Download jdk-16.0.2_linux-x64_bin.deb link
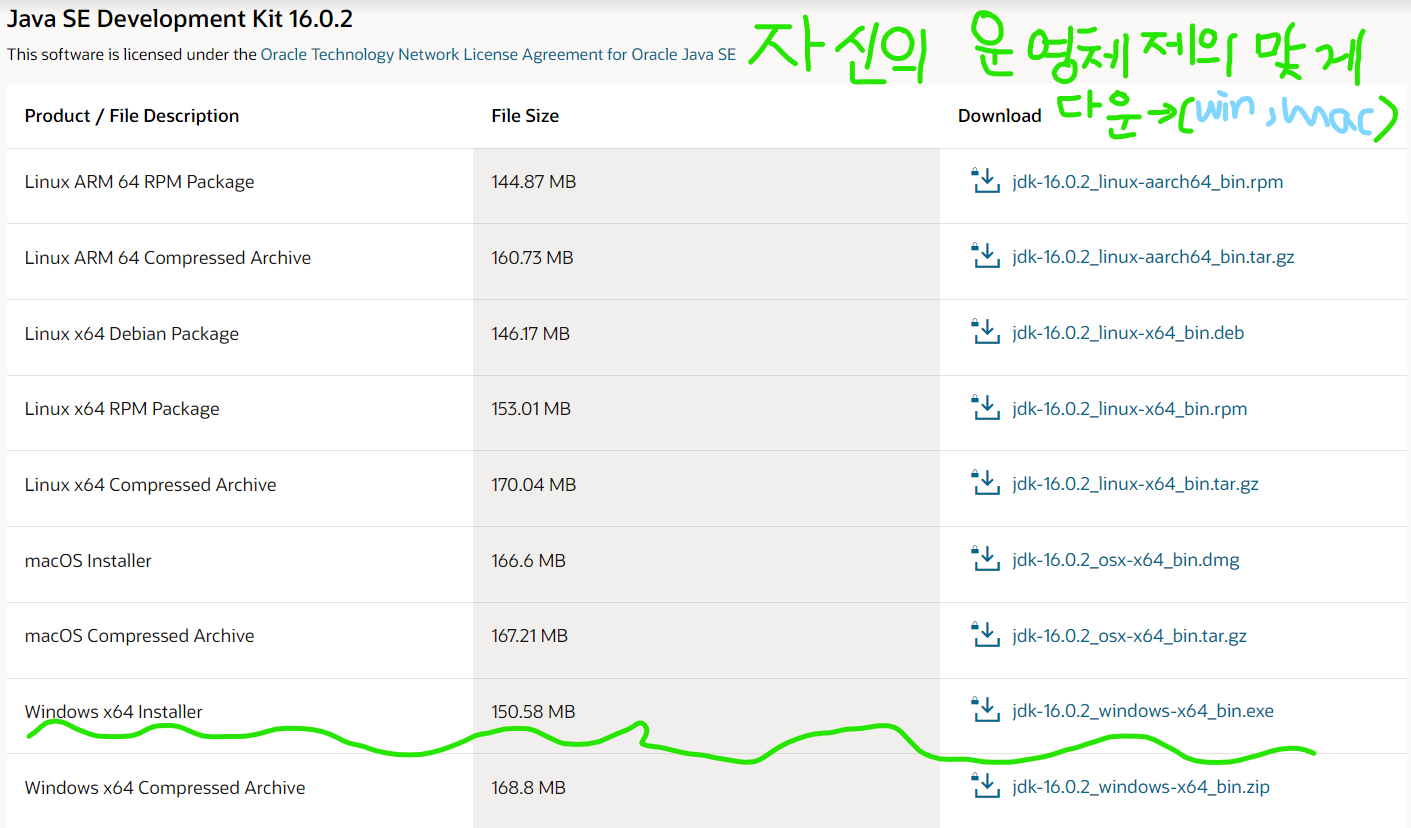The image size is (1411, 828). 1128,333
